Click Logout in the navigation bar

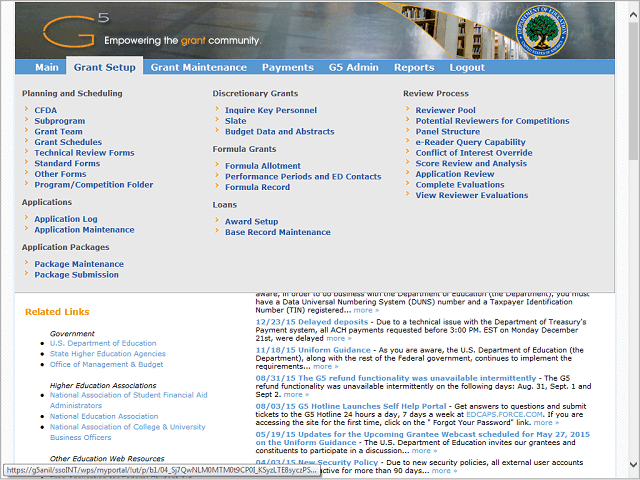[x=467, y=67]
